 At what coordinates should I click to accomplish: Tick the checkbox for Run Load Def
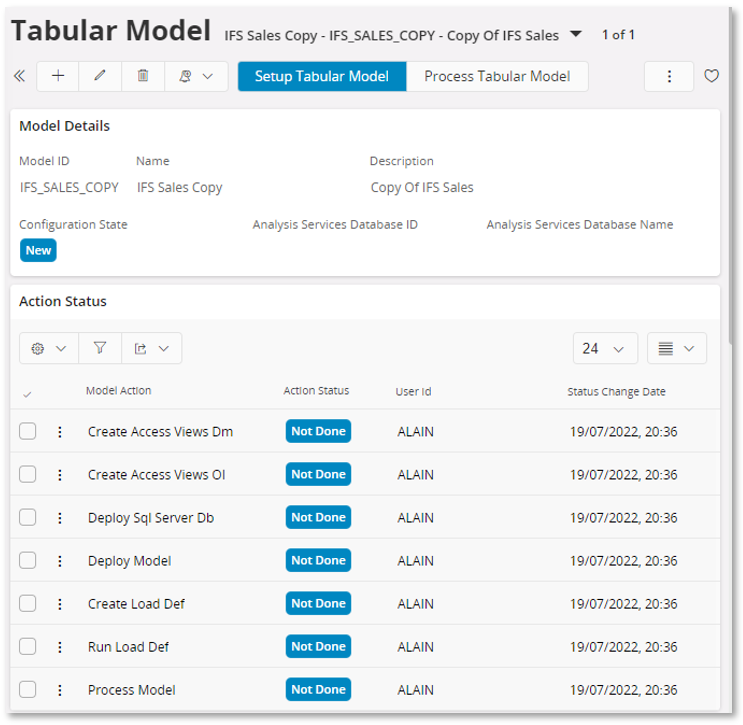[27, 647]
